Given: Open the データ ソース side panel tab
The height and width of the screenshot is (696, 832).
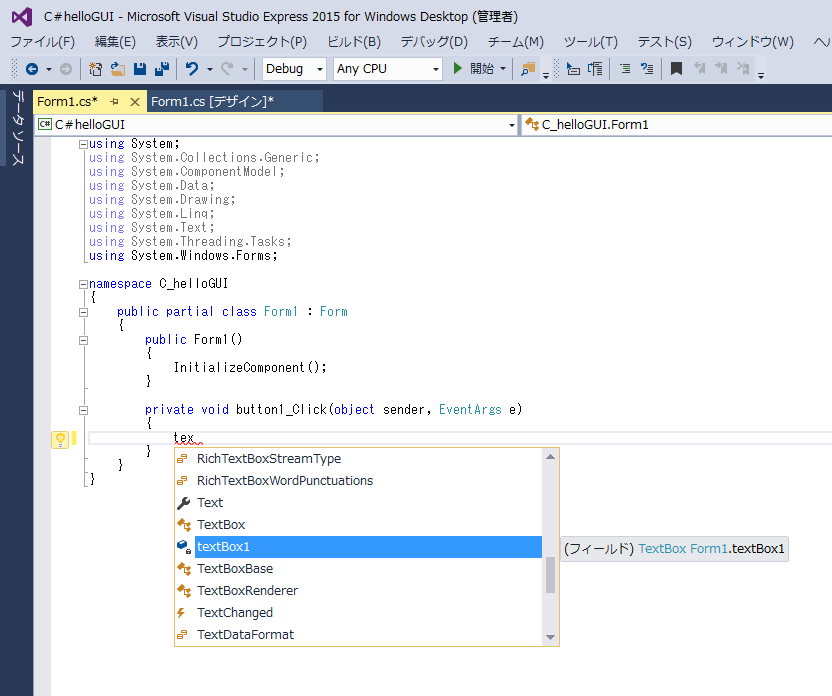Looking at the screenshot, I should tap(18, 128).
